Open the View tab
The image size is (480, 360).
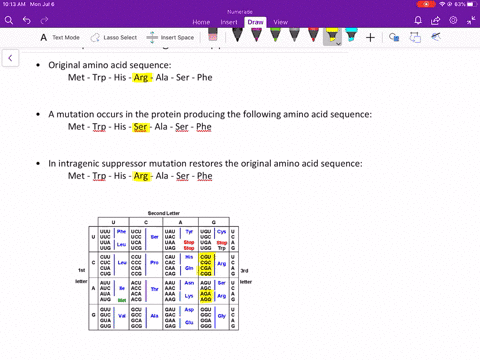(280, 22)
